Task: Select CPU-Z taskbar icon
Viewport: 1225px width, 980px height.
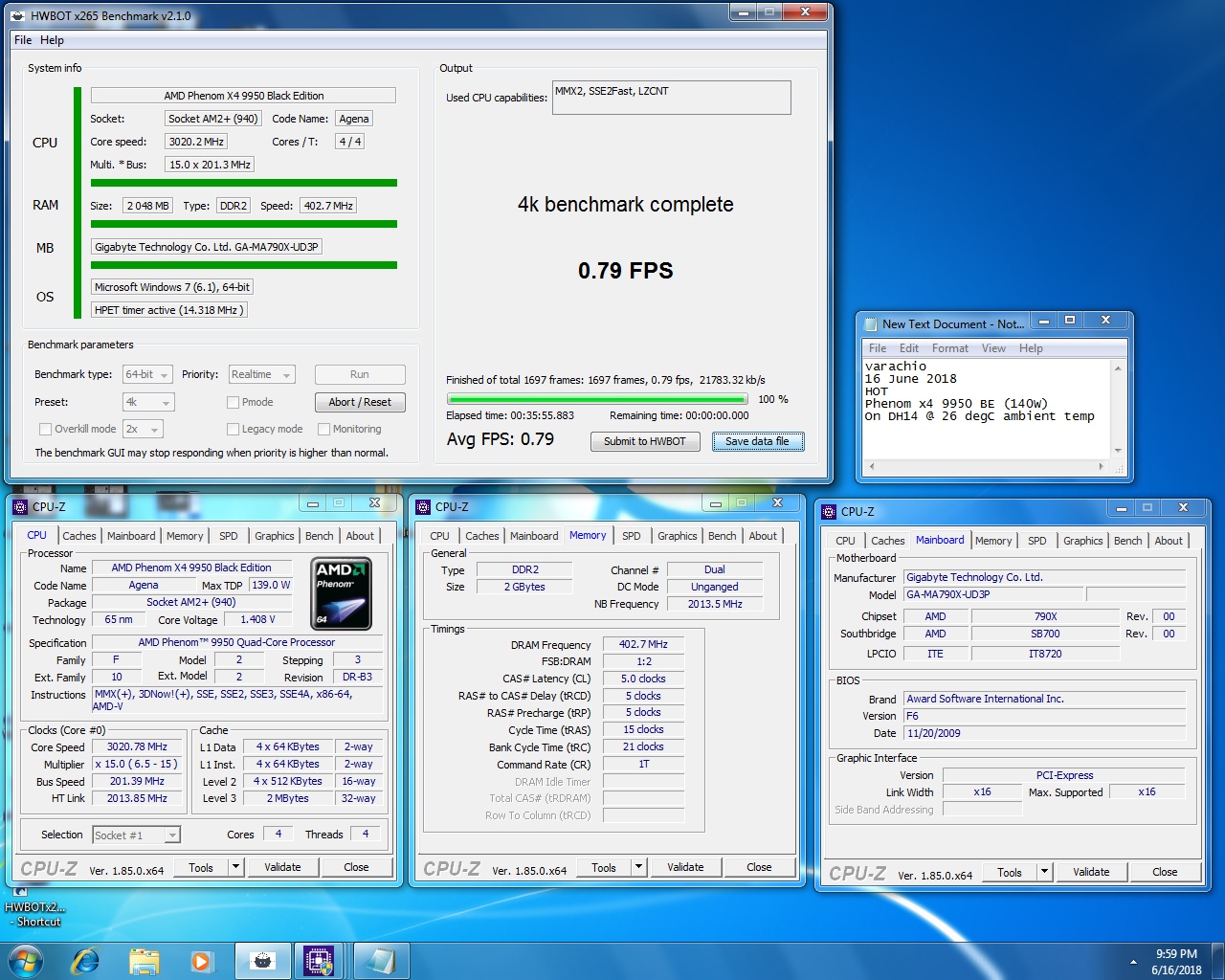Action: coord(319,961)
